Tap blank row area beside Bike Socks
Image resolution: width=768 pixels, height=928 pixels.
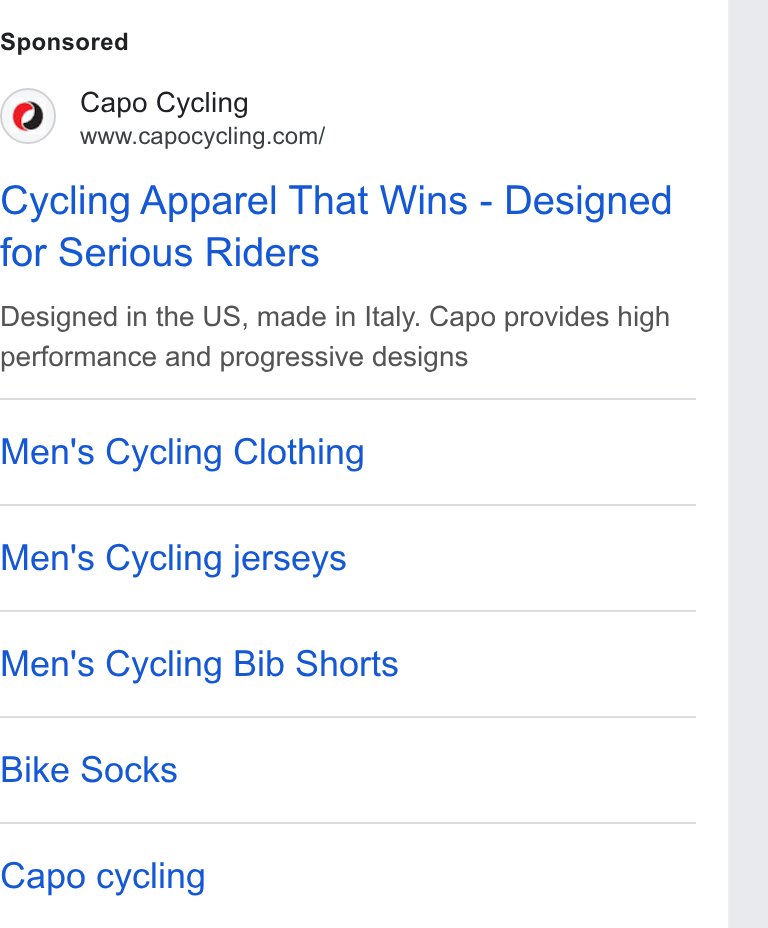[437, 770]
